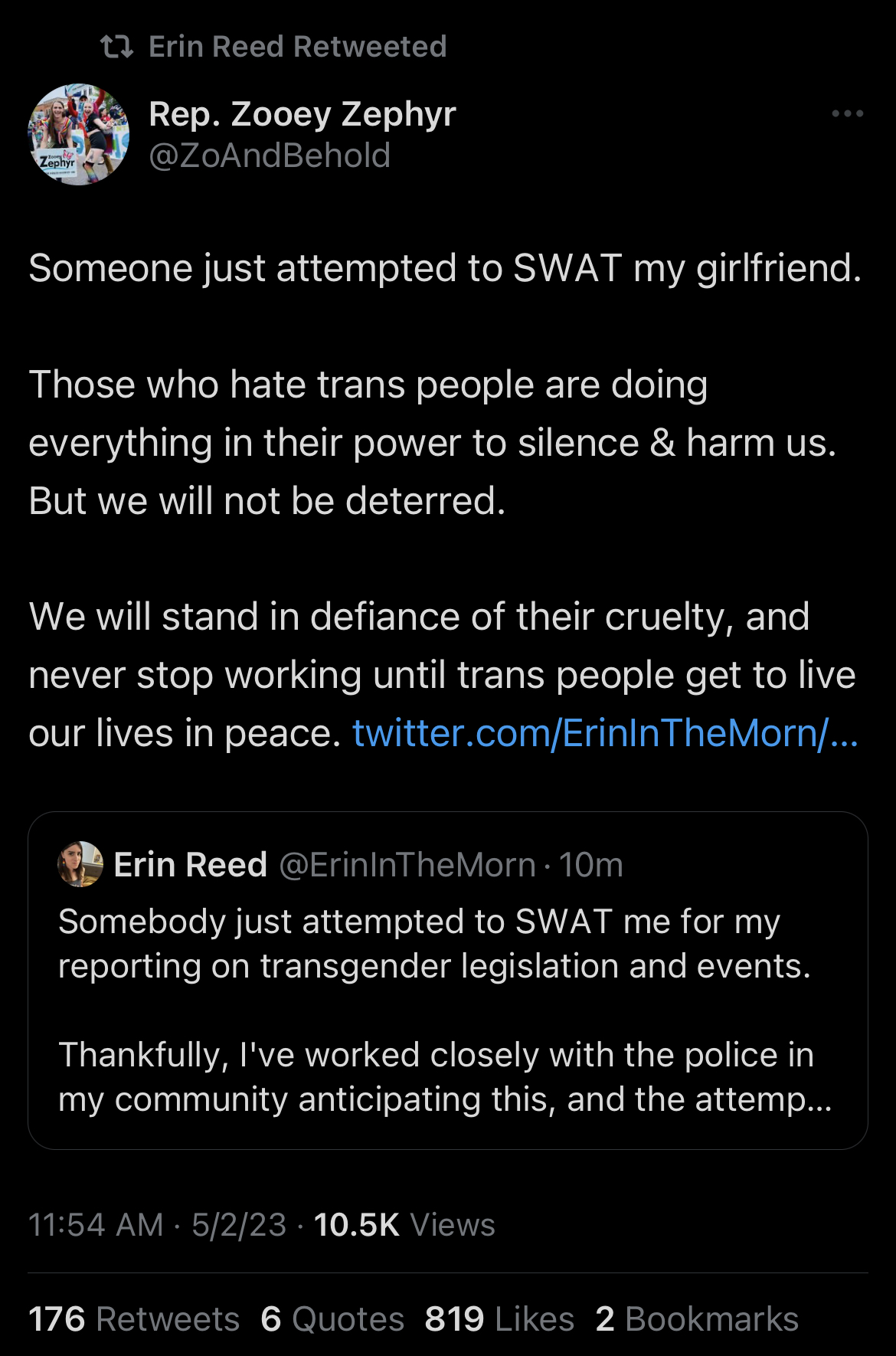Open the twitter.com/ErinInTheMorn link
The height and width of the screenshot is (1356, 896).
[x=605, y=734]
